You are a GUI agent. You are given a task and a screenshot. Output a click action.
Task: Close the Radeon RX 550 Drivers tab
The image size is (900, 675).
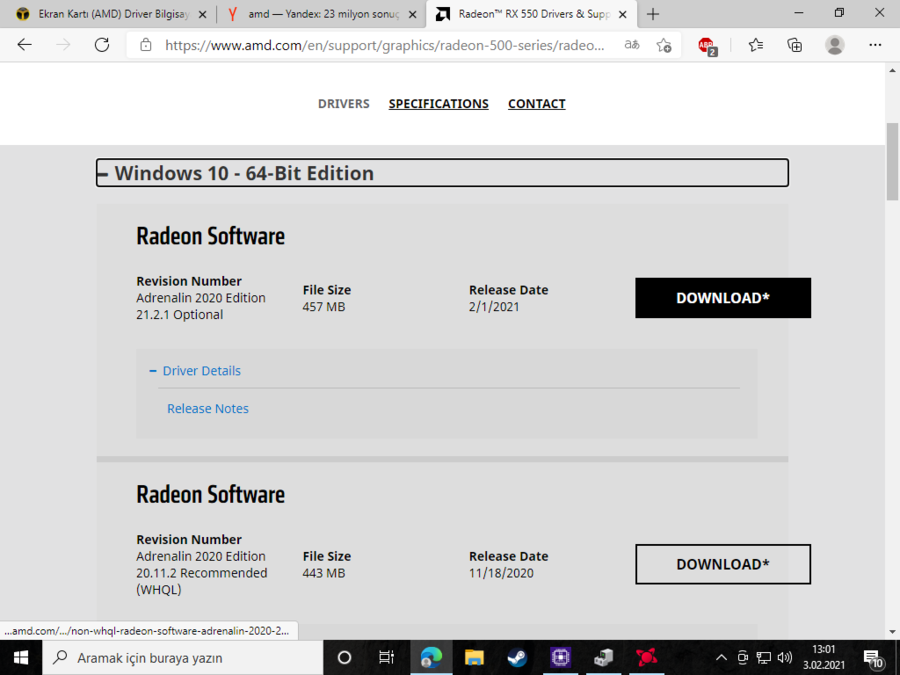tap(623, 15)
